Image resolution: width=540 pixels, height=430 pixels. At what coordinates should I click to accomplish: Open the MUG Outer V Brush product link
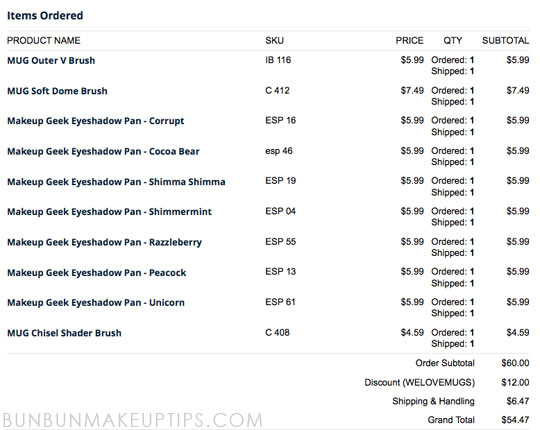(51, 61)
